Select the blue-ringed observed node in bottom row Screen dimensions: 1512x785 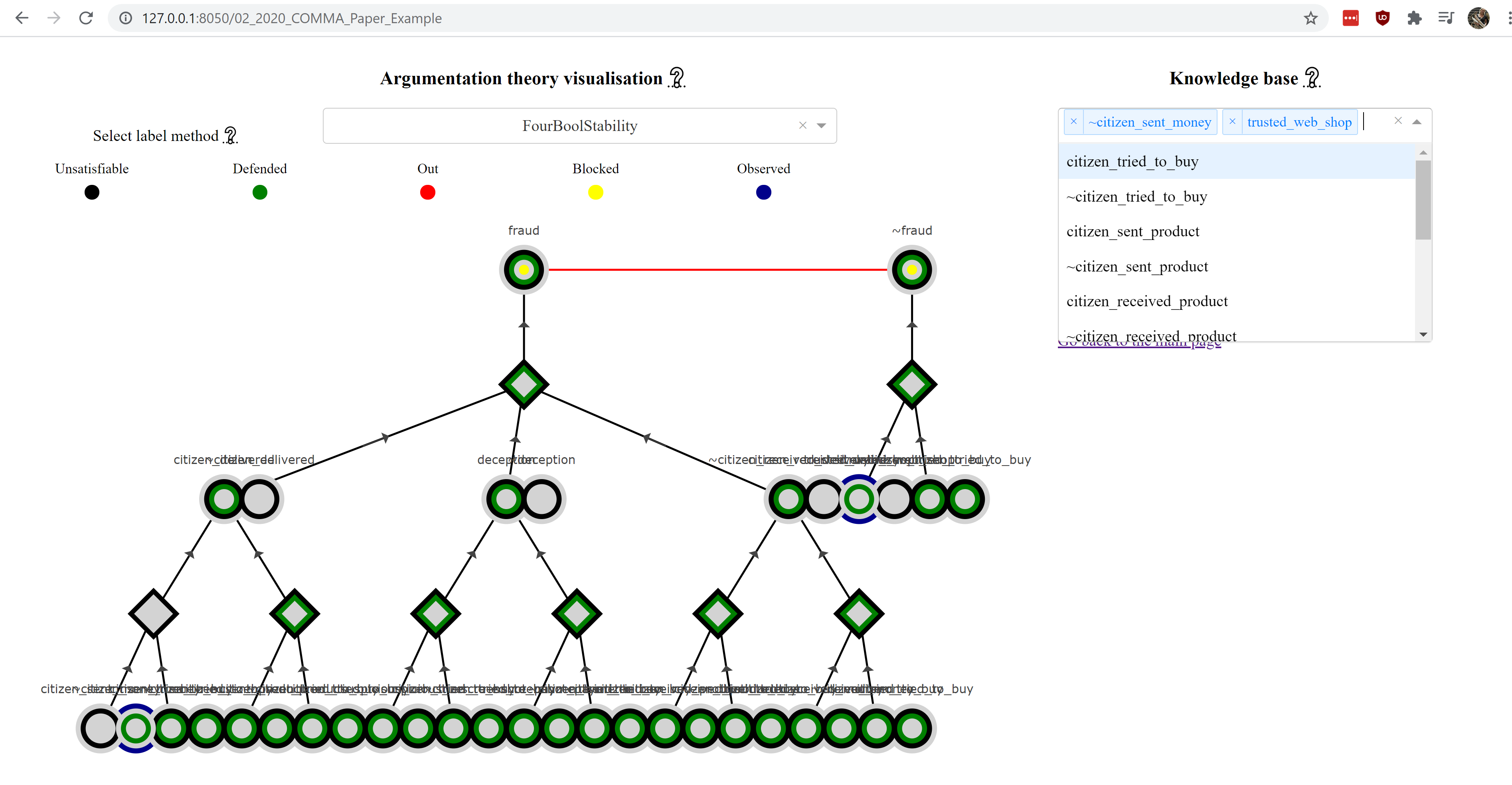point(136,729)
